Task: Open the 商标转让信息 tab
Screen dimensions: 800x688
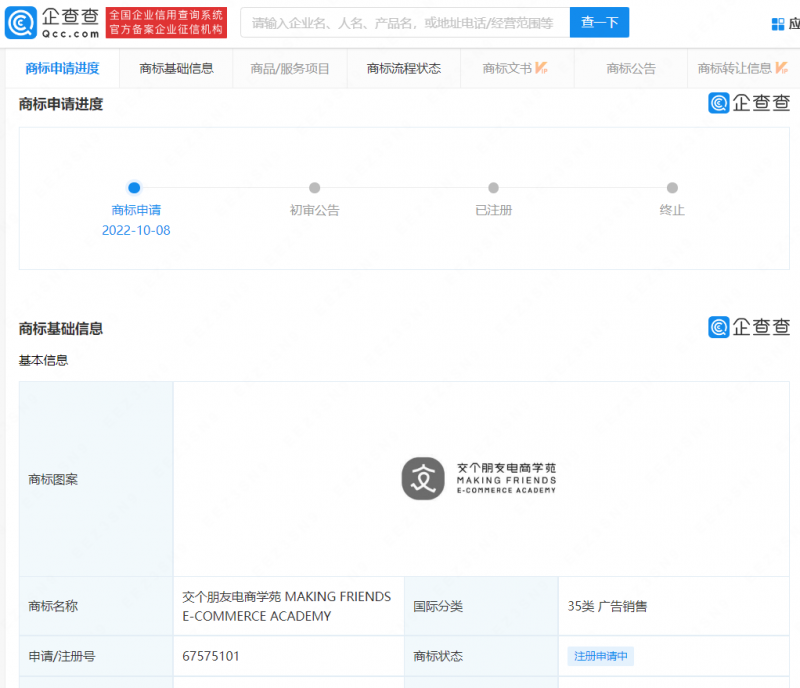Action: (x=744, y=68)
